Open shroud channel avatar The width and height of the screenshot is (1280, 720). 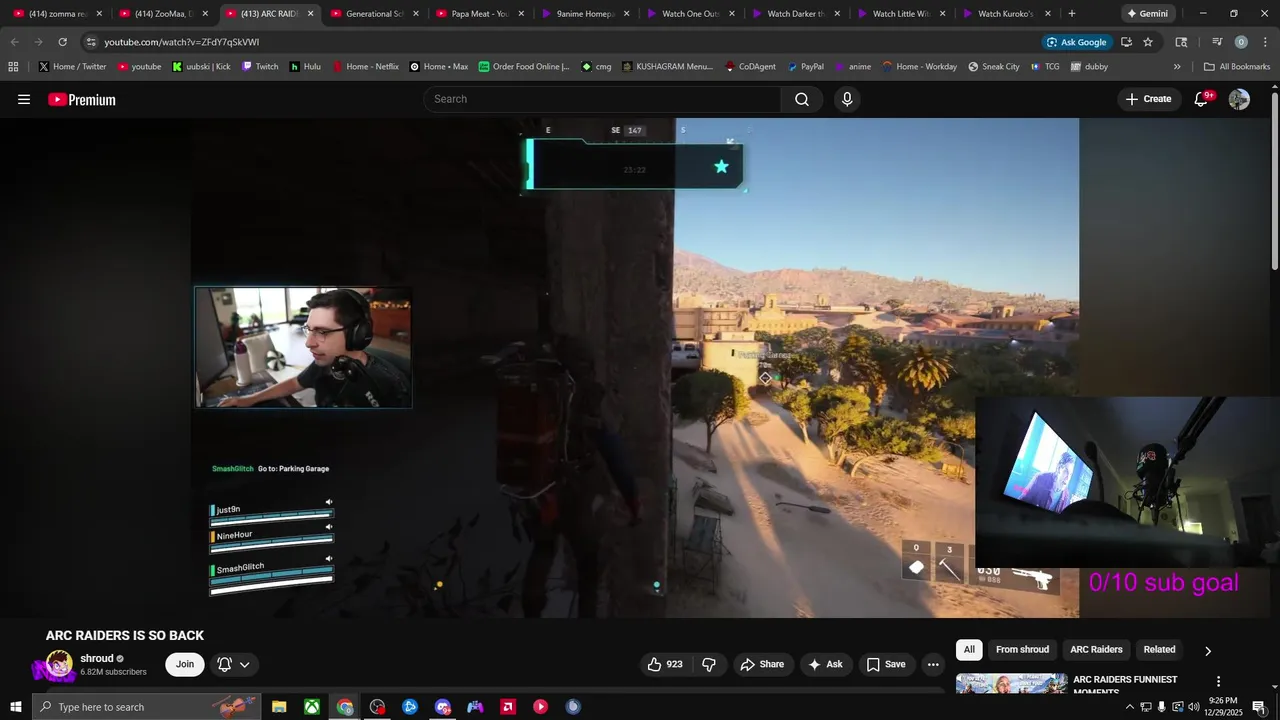click(x=59, y=665)
